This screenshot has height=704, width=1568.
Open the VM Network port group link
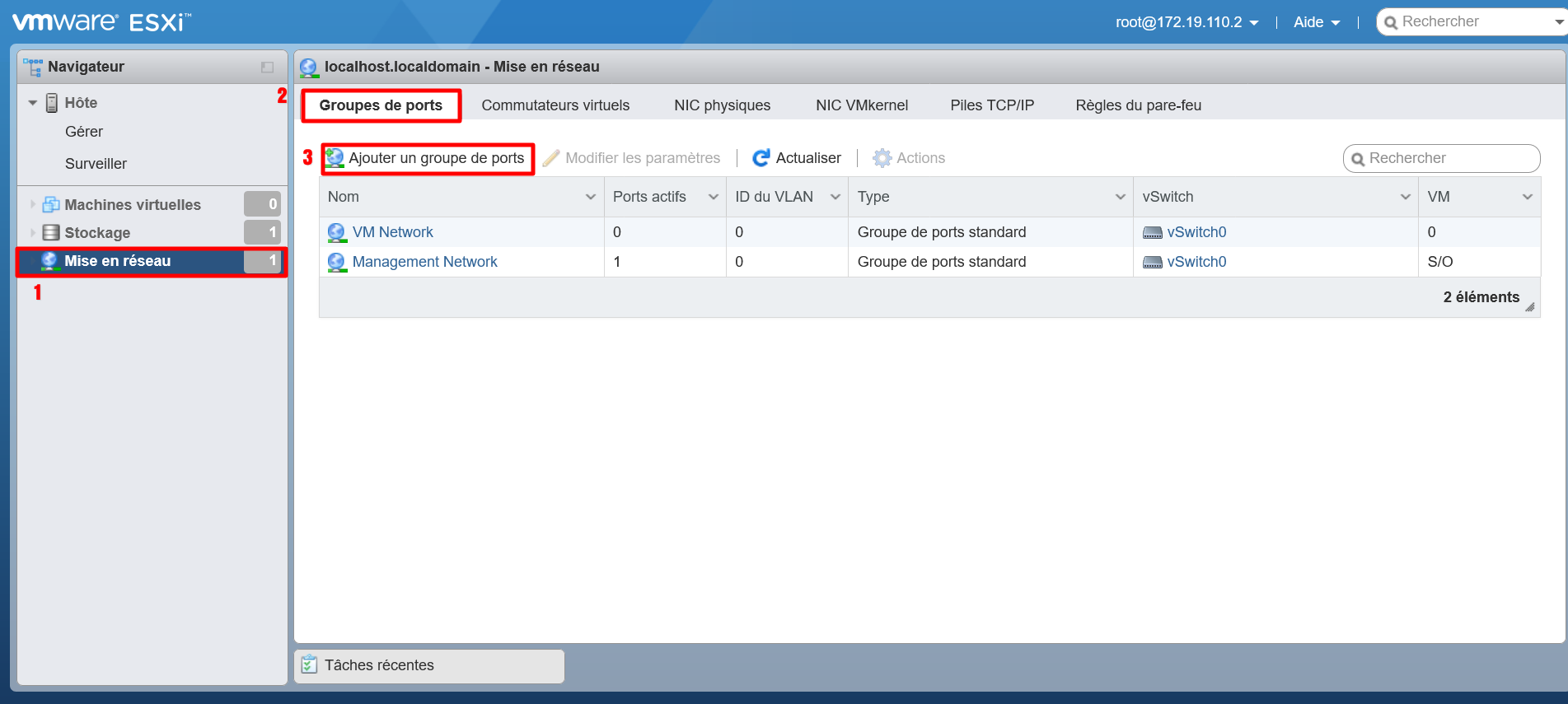[x=392, y=232]
